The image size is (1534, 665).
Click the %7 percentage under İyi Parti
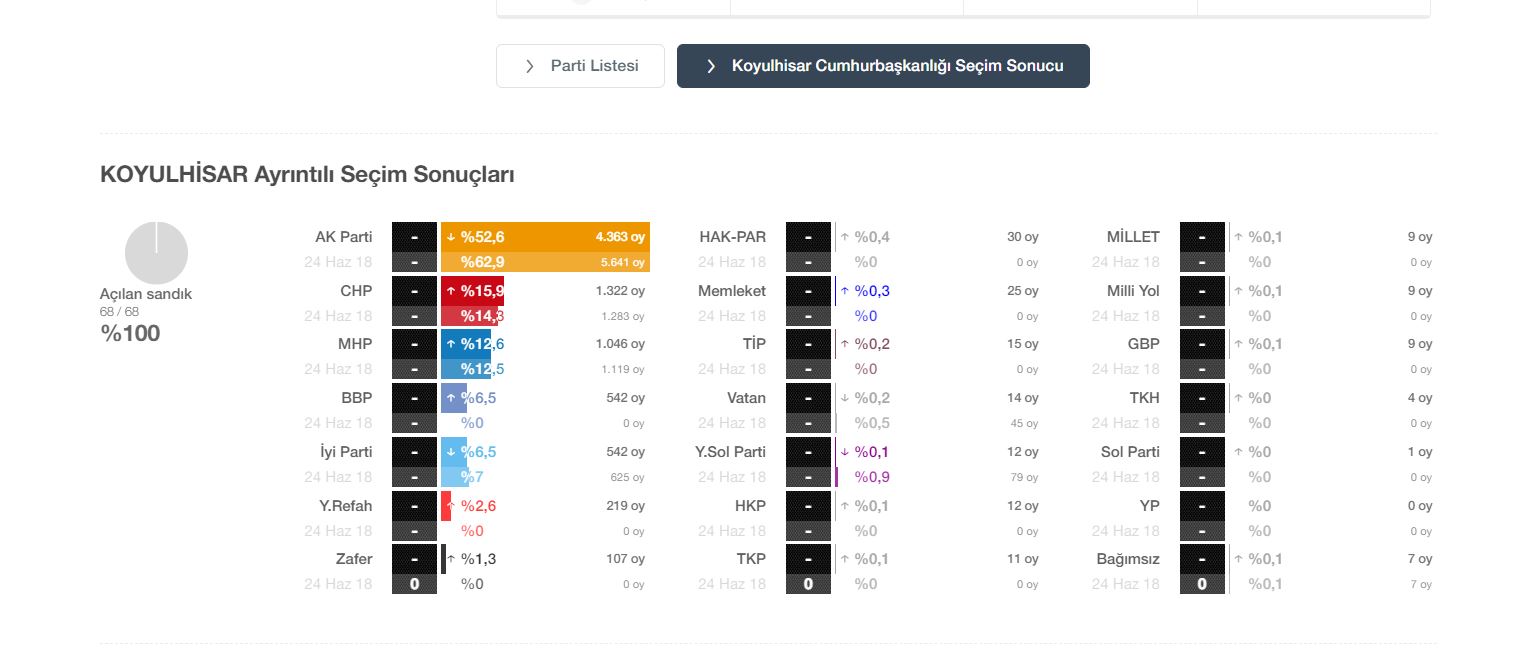(472, 477)
